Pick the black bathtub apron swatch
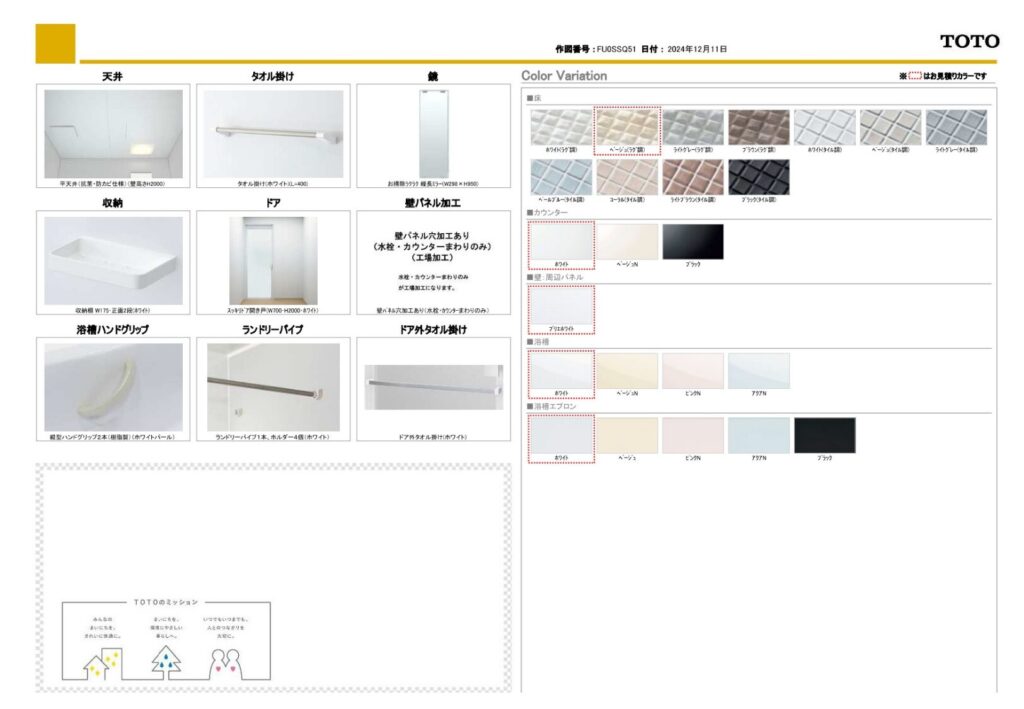 tap(824, 435)
